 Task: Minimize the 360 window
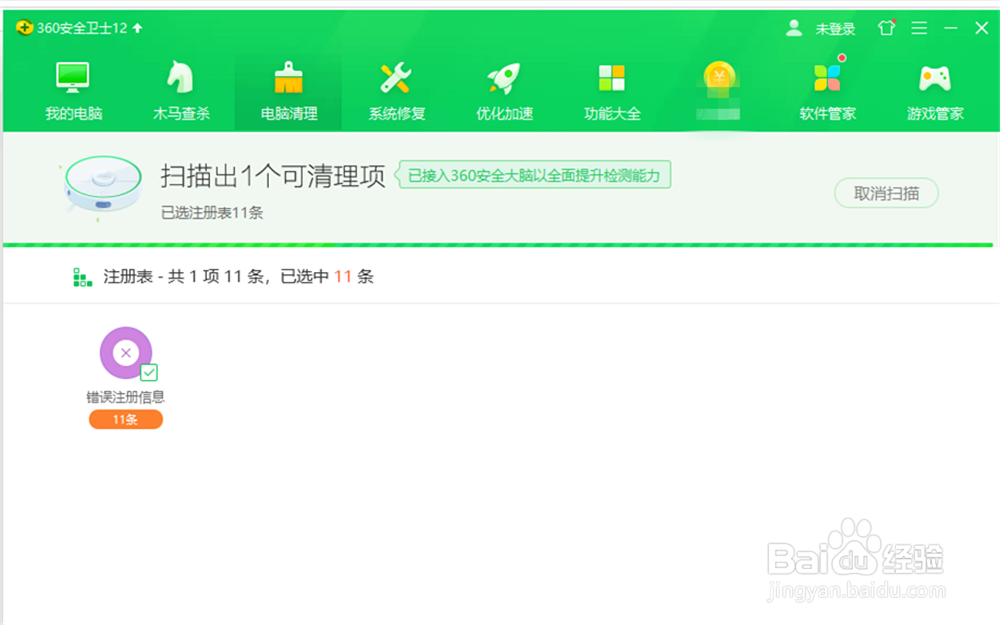[951, 28]
